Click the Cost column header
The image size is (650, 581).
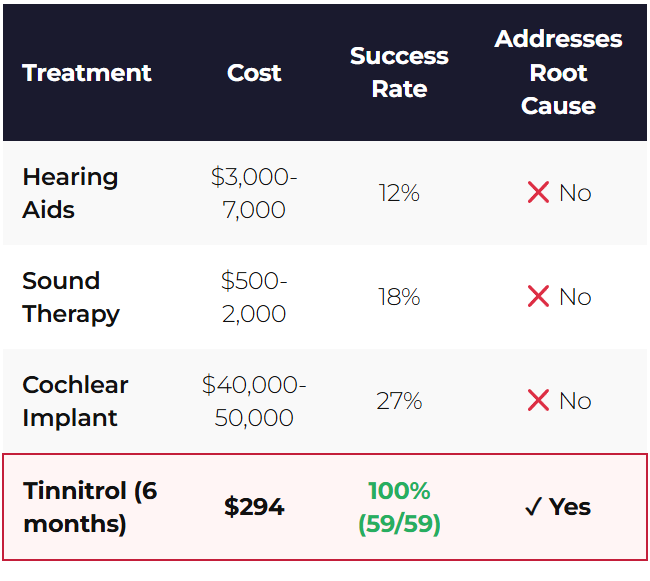point(254,73)
